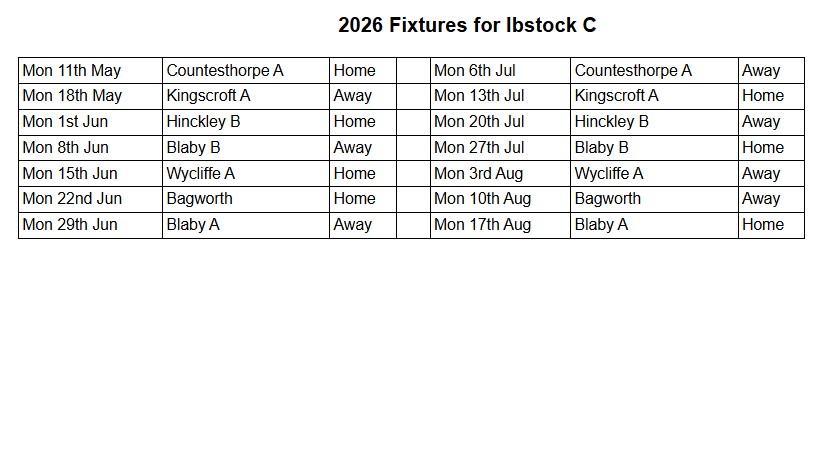831x451 pixels.
Task: Click the 'Mon 22nd Jun' date cell
Action: pos(72,199)
